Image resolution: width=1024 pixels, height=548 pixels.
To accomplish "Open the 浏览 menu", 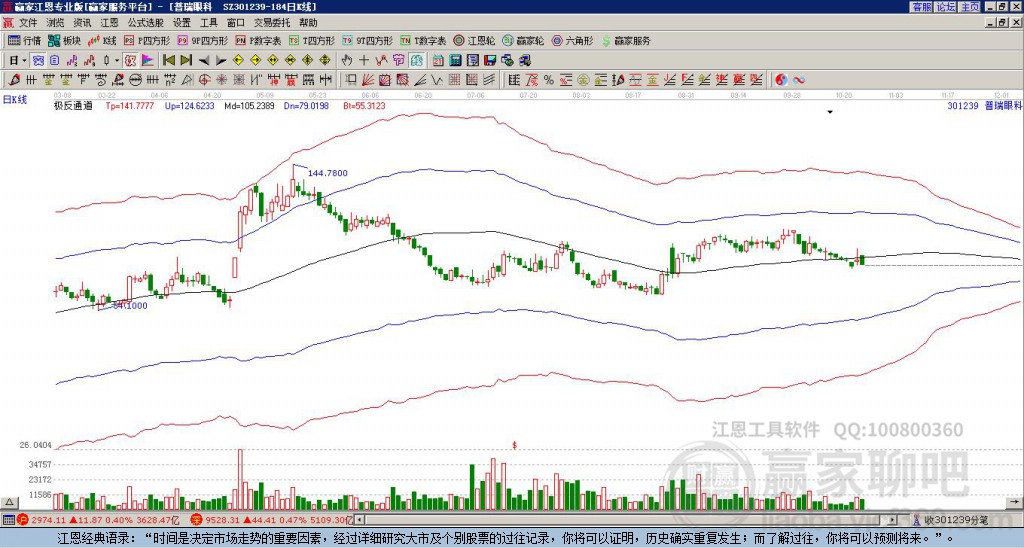I will 55,23.
